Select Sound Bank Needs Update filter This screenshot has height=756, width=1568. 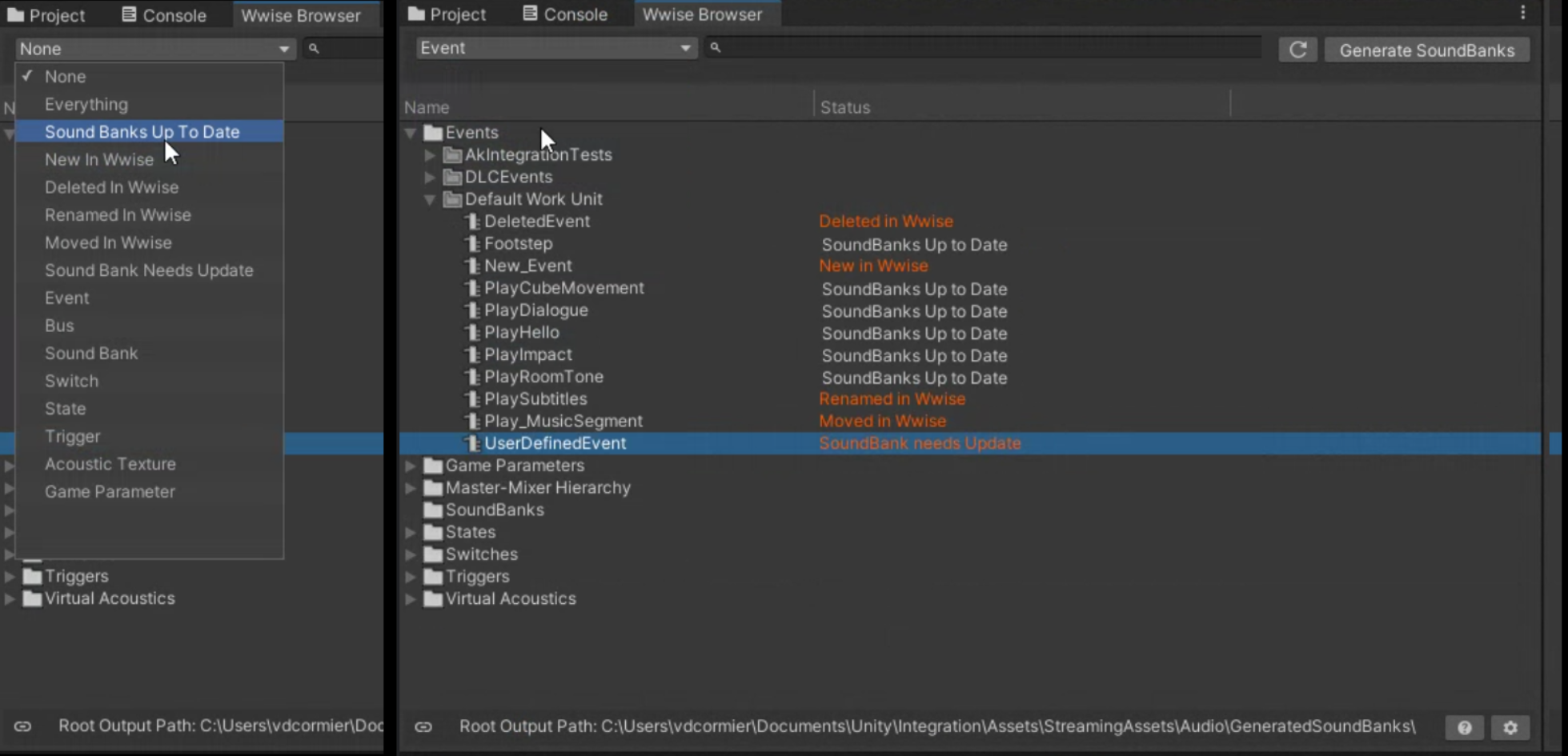[x=149, y=270]
